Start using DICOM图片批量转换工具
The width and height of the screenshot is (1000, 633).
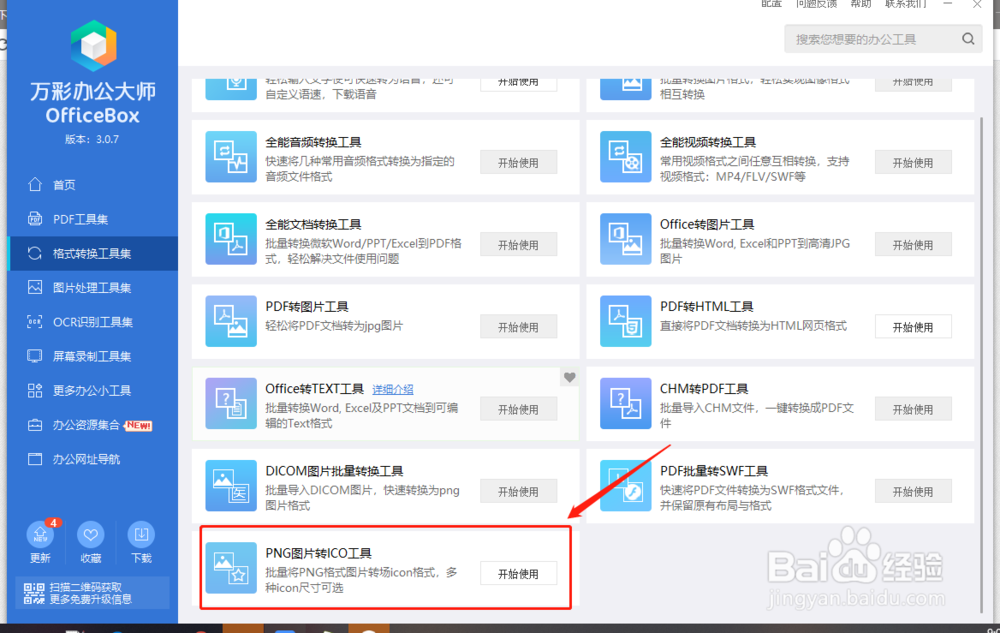518,491
